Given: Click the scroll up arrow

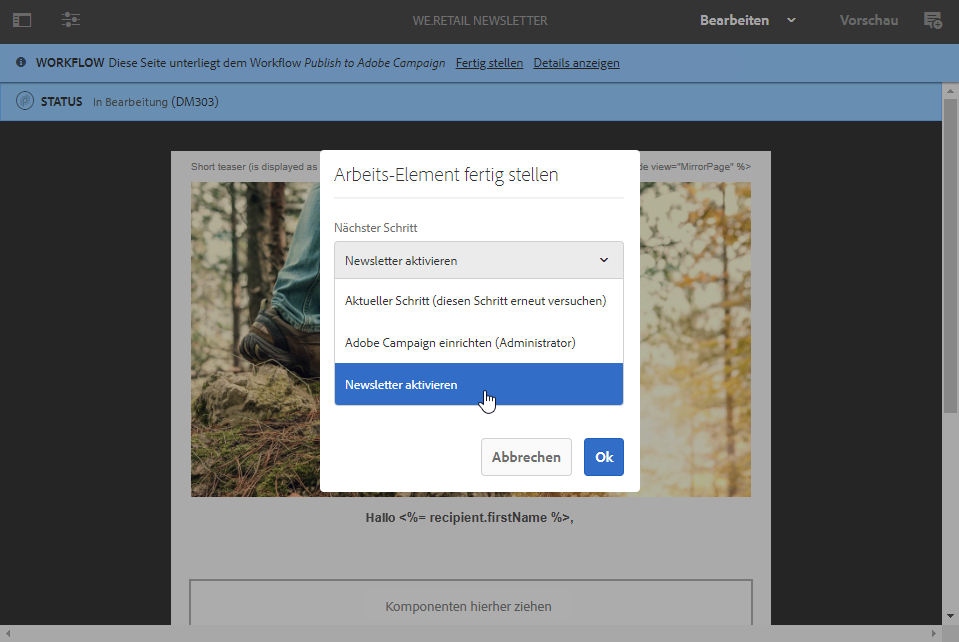Looking at the screenshot, I should (950, 91).
